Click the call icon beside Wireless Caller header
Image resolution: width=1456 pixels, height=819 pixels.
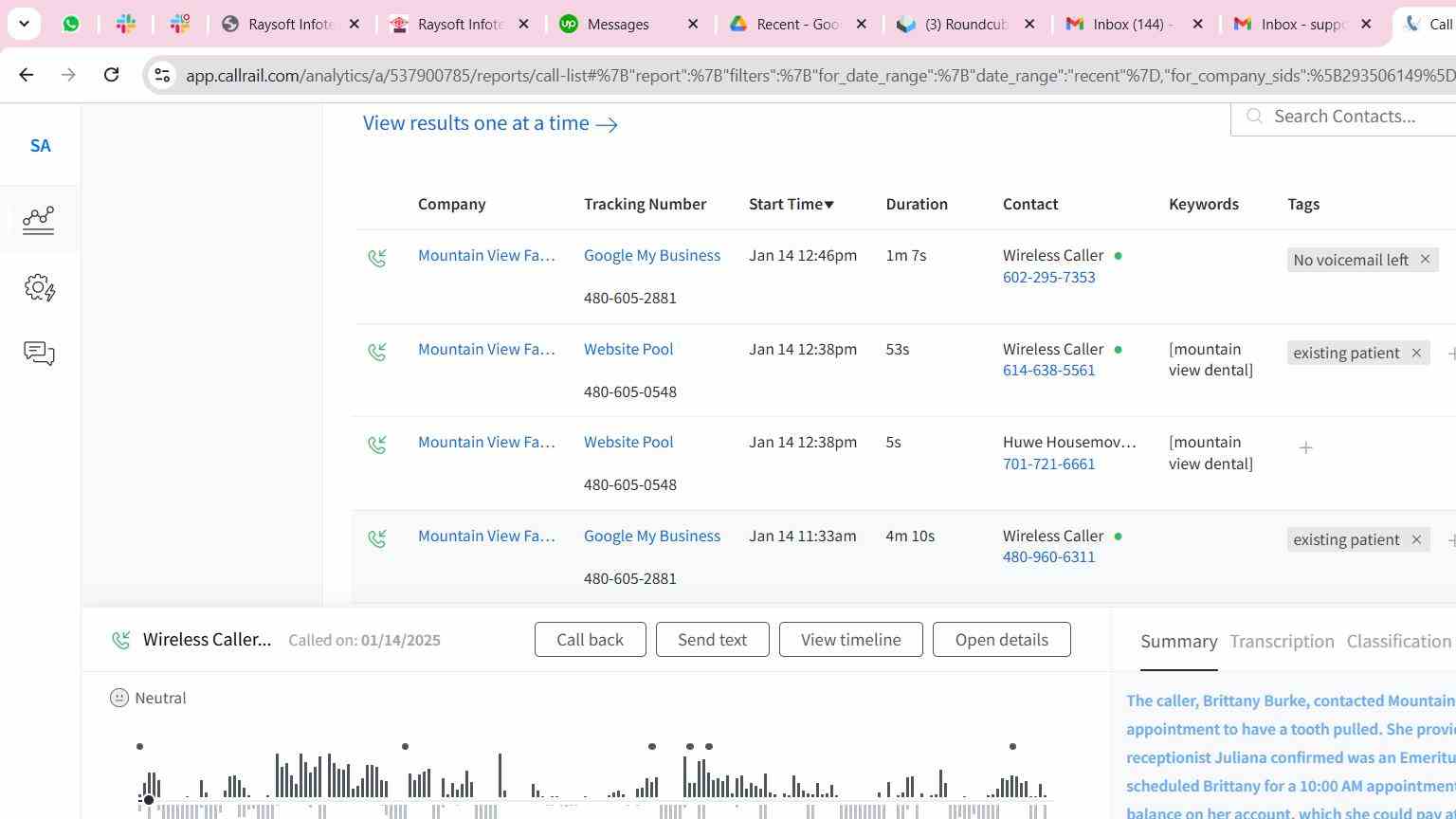tap(120, 640)
